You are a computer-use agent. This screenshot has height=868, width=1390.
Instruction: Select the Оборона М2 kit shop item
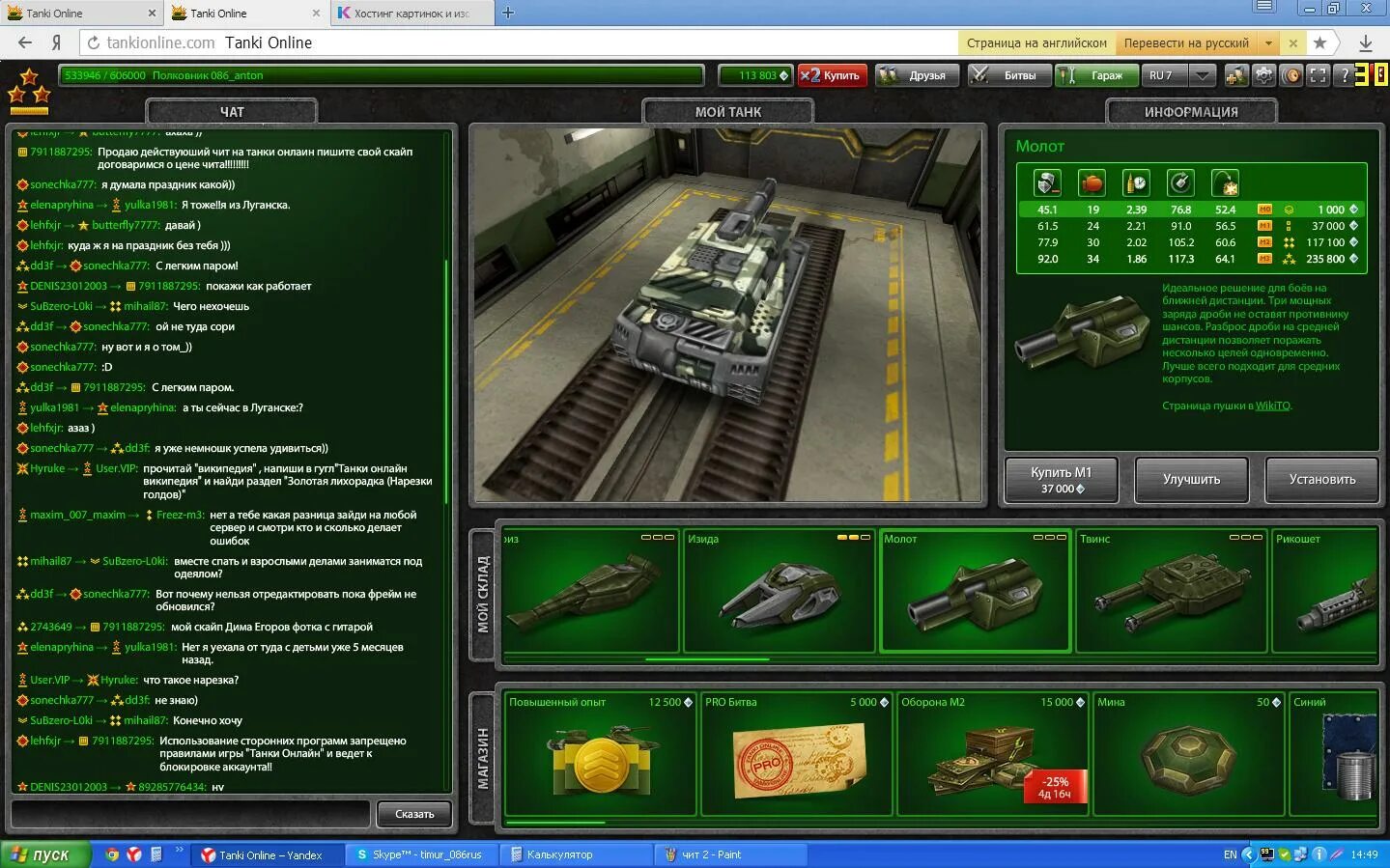[x=992, y=754]
